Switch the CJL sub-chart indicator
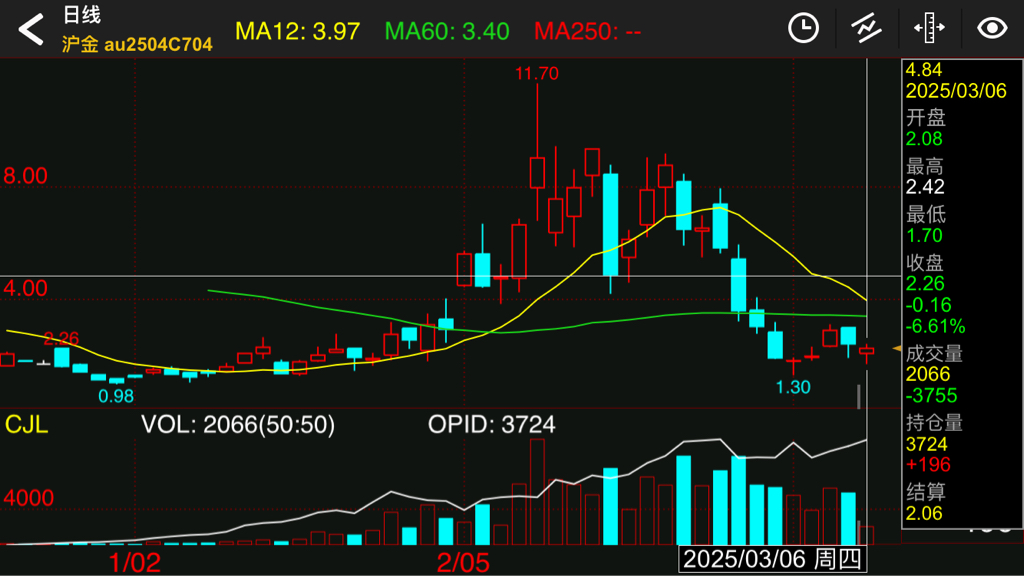 click(26, 424)
